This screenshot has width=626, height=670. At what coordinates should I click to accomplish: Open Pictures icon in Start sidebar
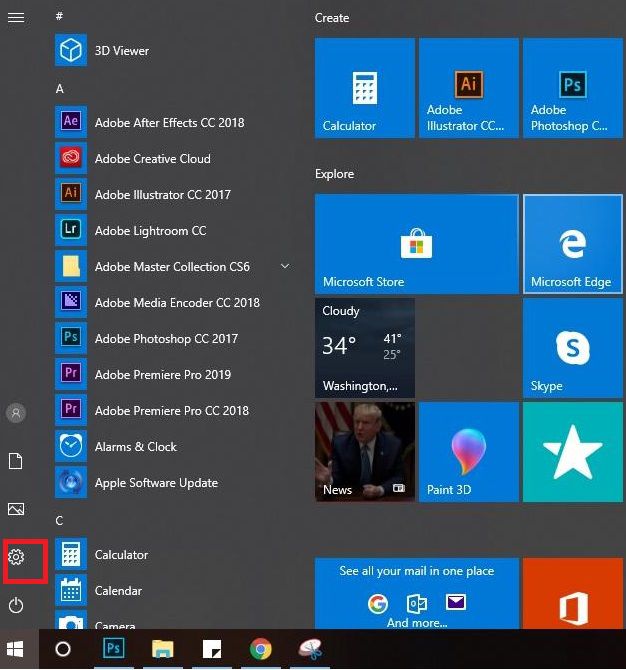(x=16, y=509)
